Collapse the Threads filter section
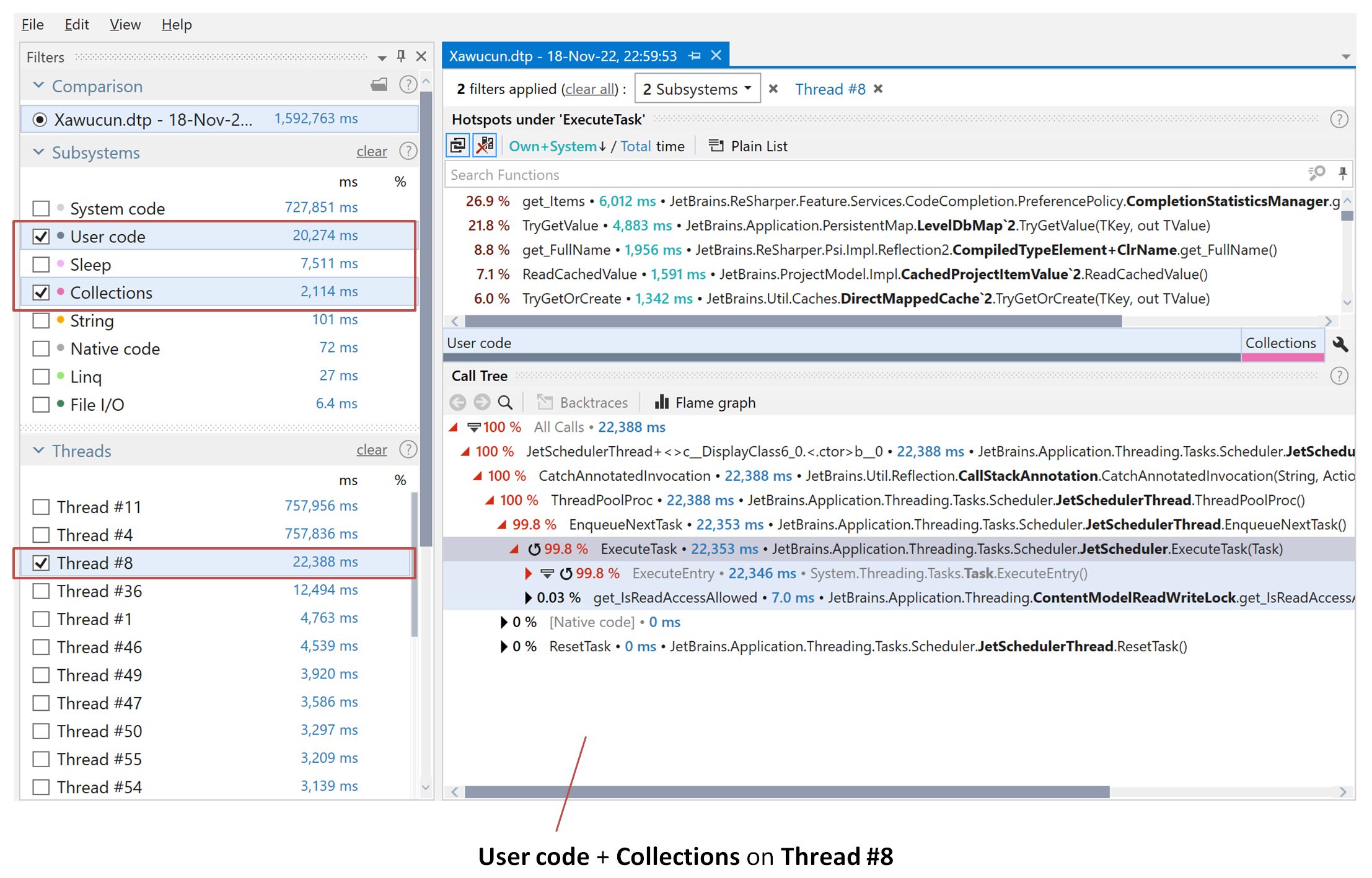Screen dimensions: 1372x878 [38, 450]
